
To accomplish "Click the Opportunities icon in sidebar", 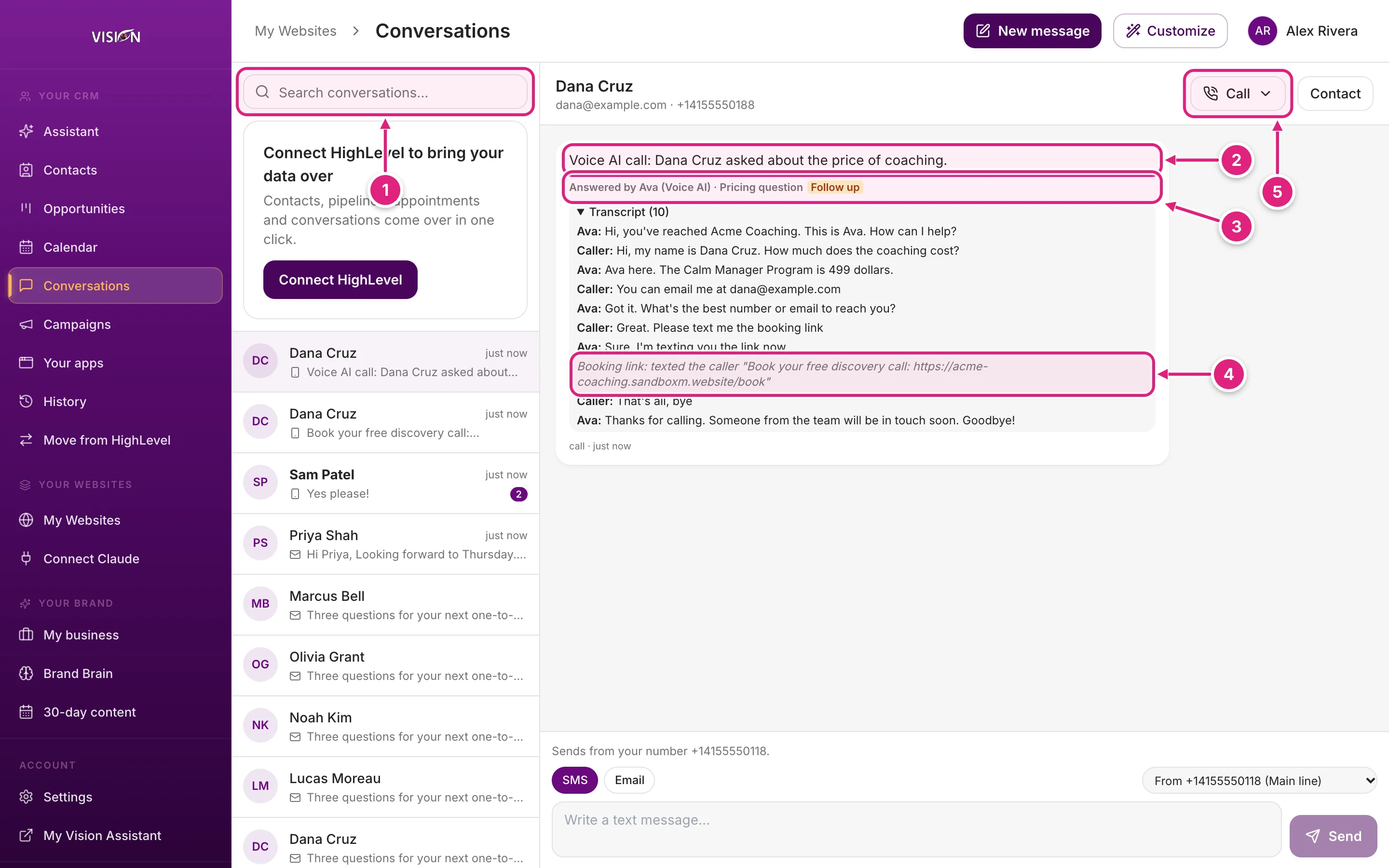I will 26,208.
